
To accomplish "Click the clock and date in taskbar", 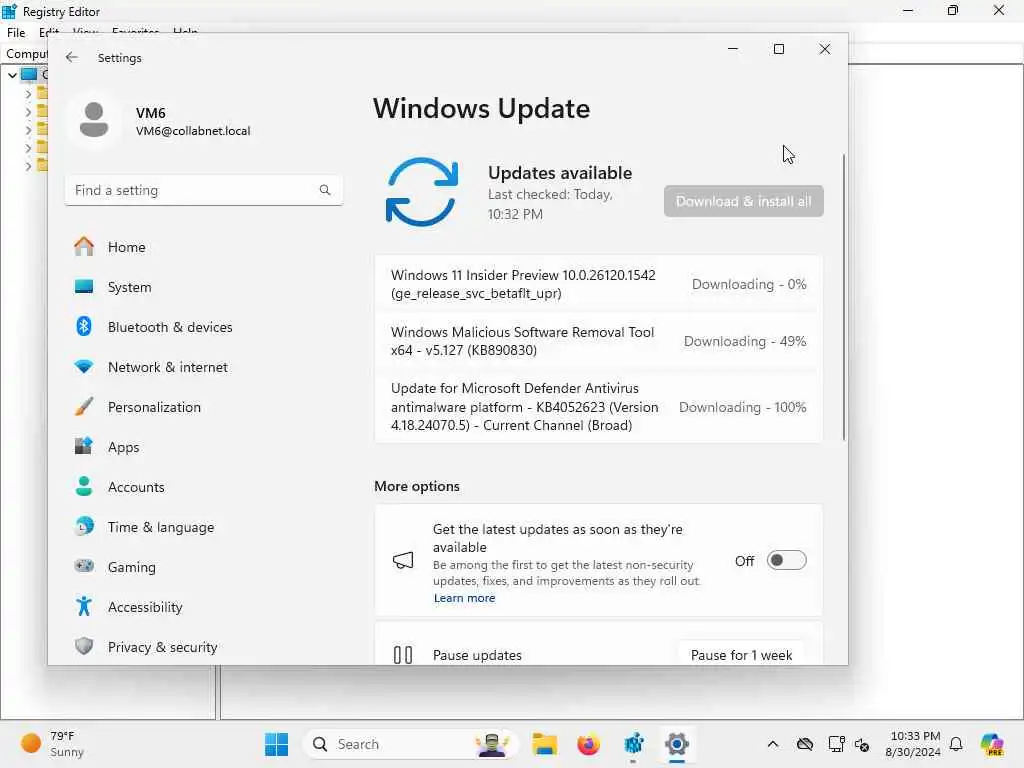I will point(913,744).
